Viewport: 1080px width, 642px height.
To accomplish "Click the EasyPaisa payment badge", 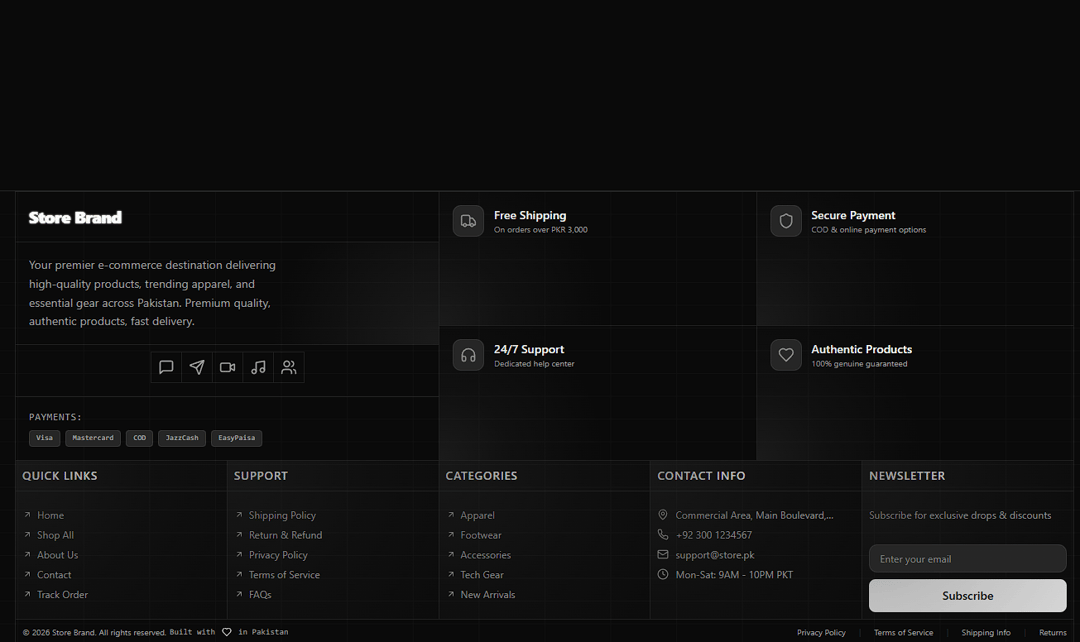I will (236, 438).
